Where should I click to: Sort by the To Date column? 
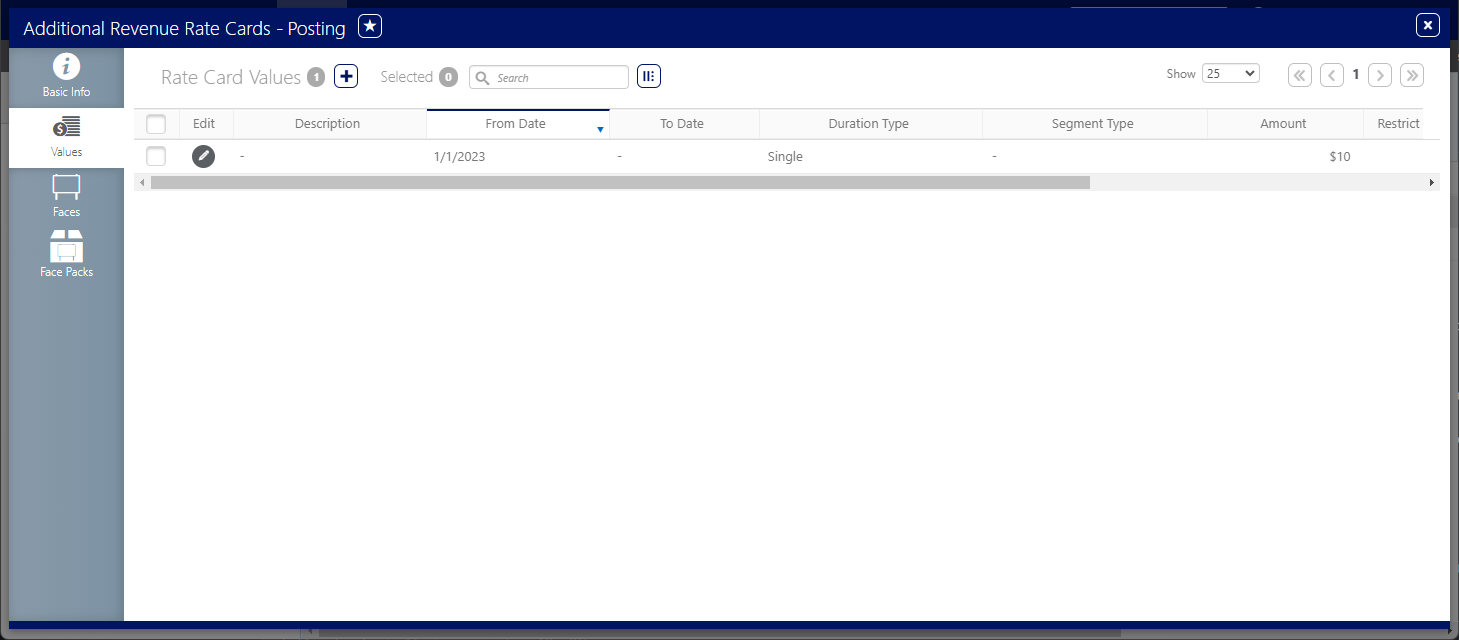(683, 124)
